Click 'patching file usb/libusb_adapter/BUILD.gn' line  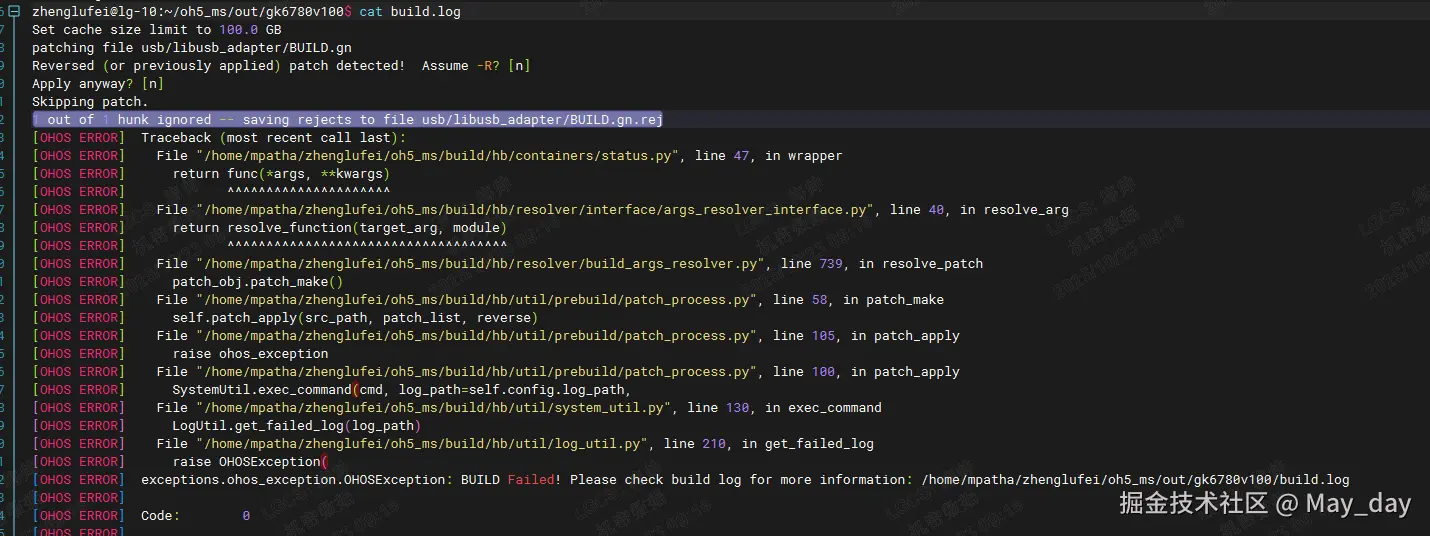(191, 48)
